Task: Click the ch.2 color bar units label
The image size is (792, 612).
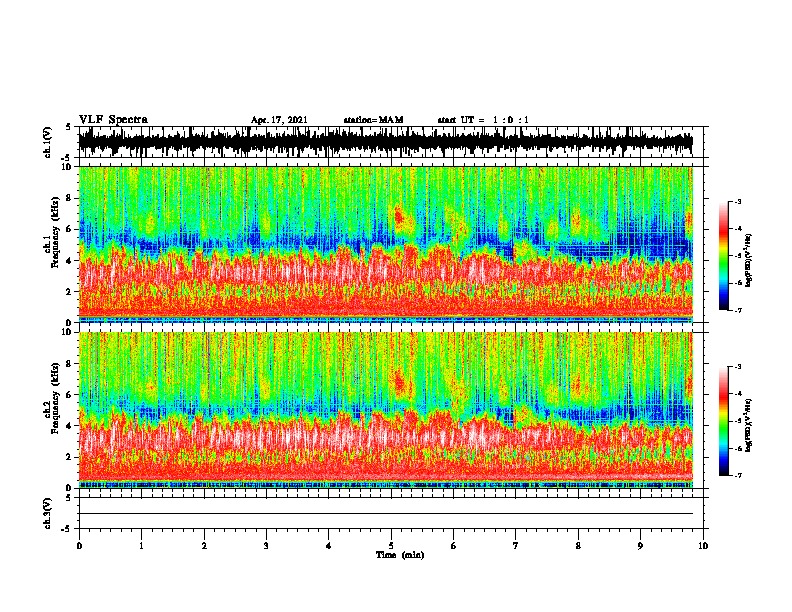Action: click(x=749, y=425)
